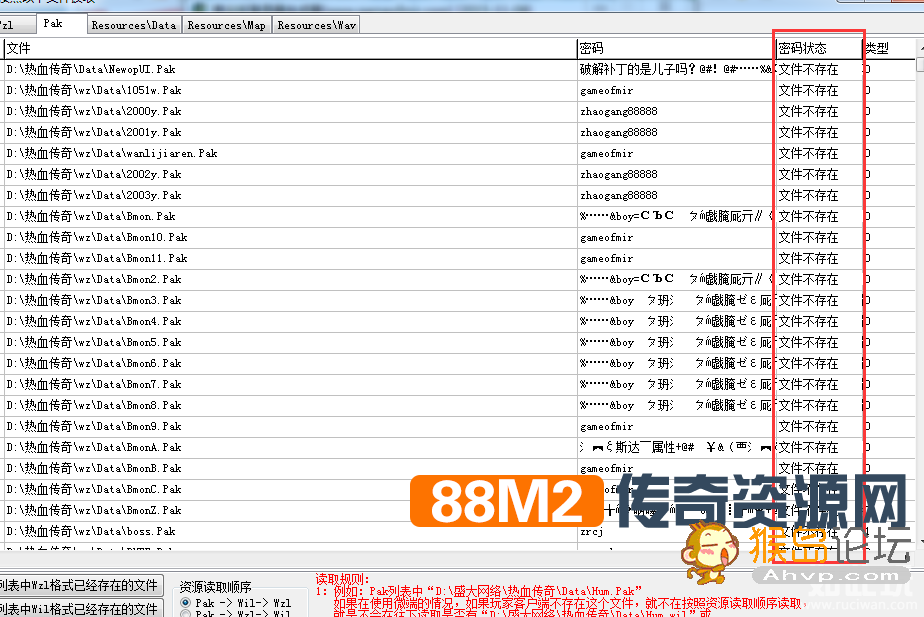Click 文件不存在 status for Bmon4.Pak
924x617 pixels.
pyautogui.click(x=808, y=322)
